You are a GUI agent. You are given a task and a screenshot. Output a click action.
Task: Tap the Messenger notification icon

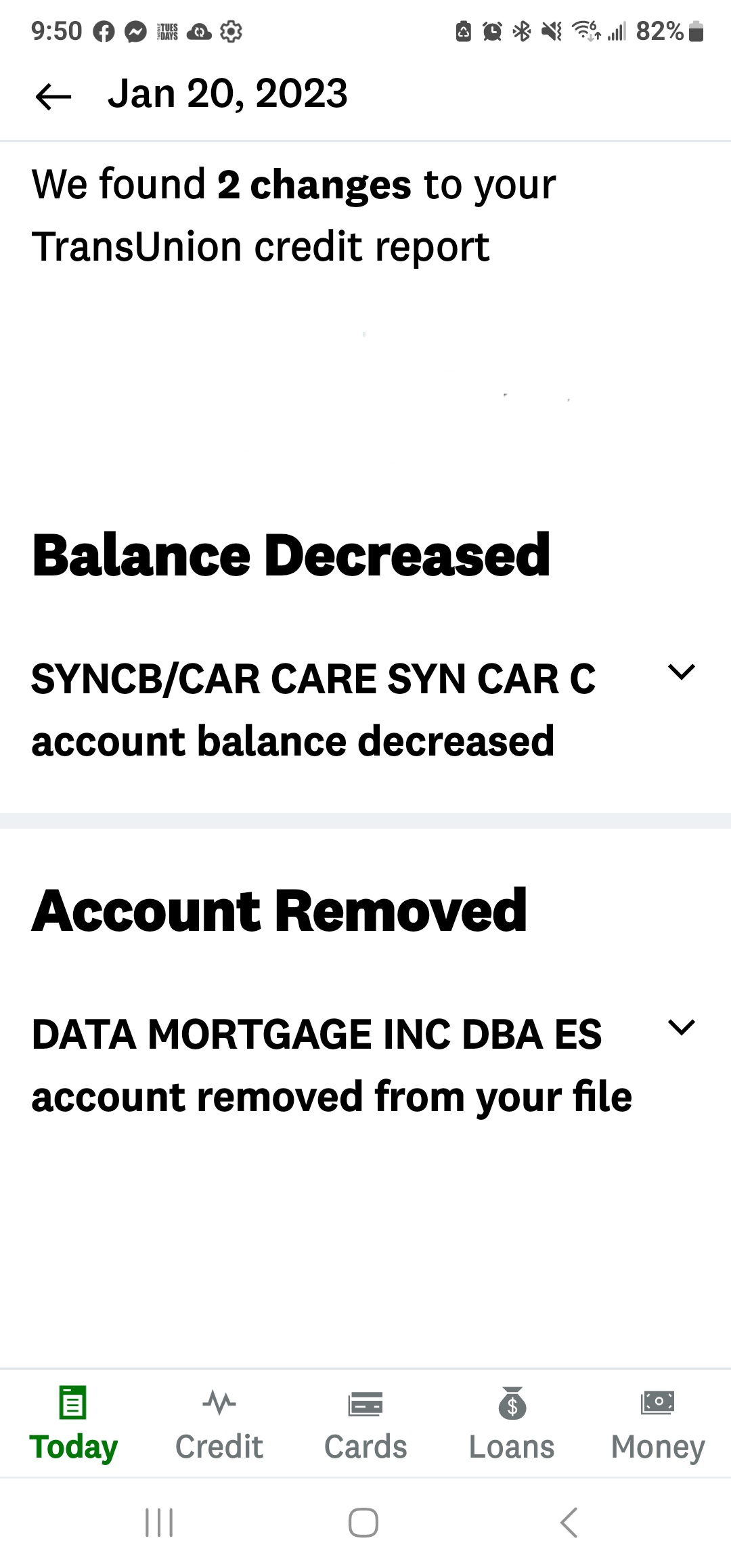136,32
